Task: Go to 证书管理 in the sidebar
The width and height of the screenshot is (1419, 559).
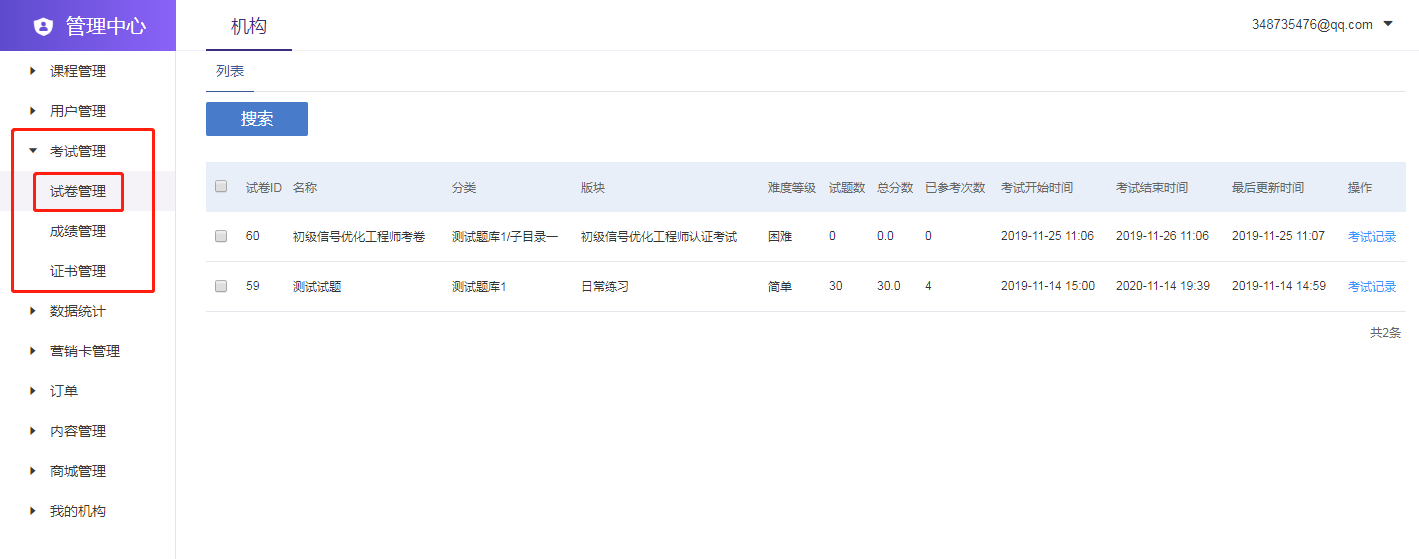Action: coord(78,271)
